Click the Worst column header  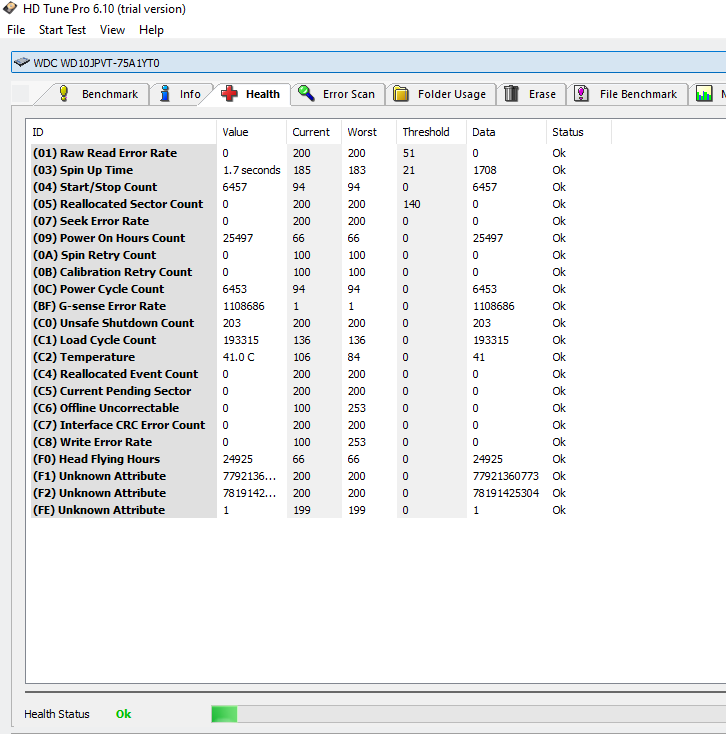point(369,132)
